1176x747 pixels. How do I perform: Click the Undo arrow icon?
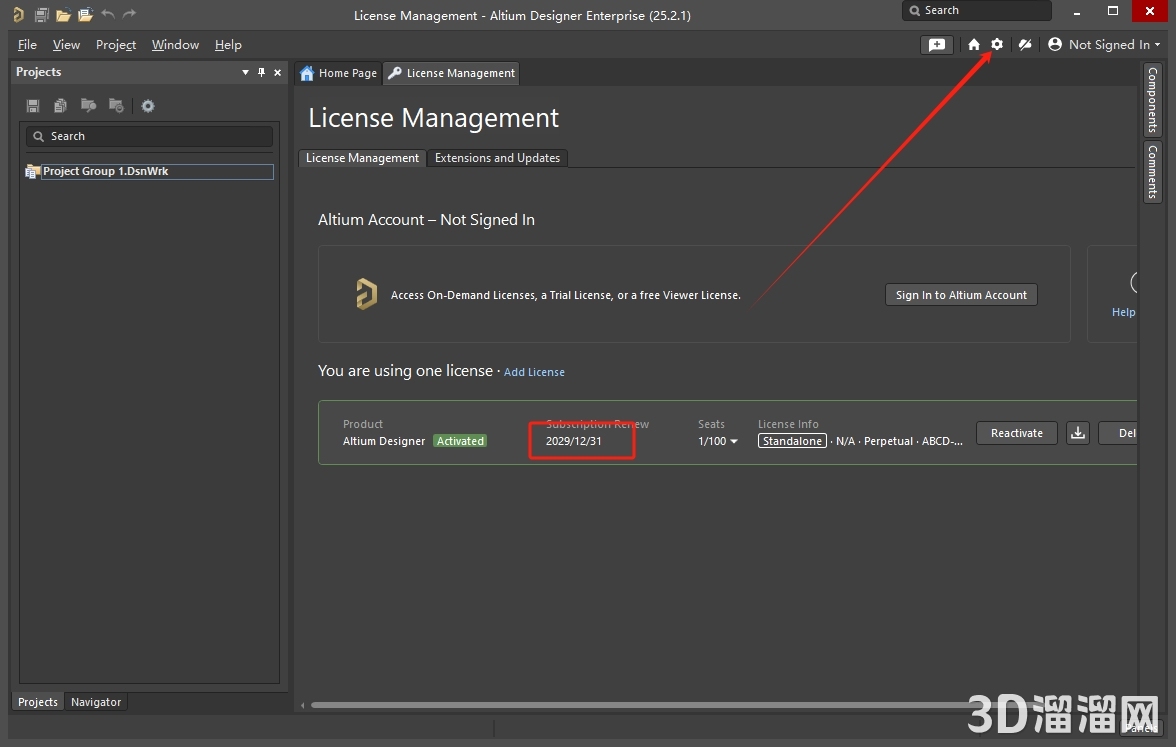coord(108,14)
